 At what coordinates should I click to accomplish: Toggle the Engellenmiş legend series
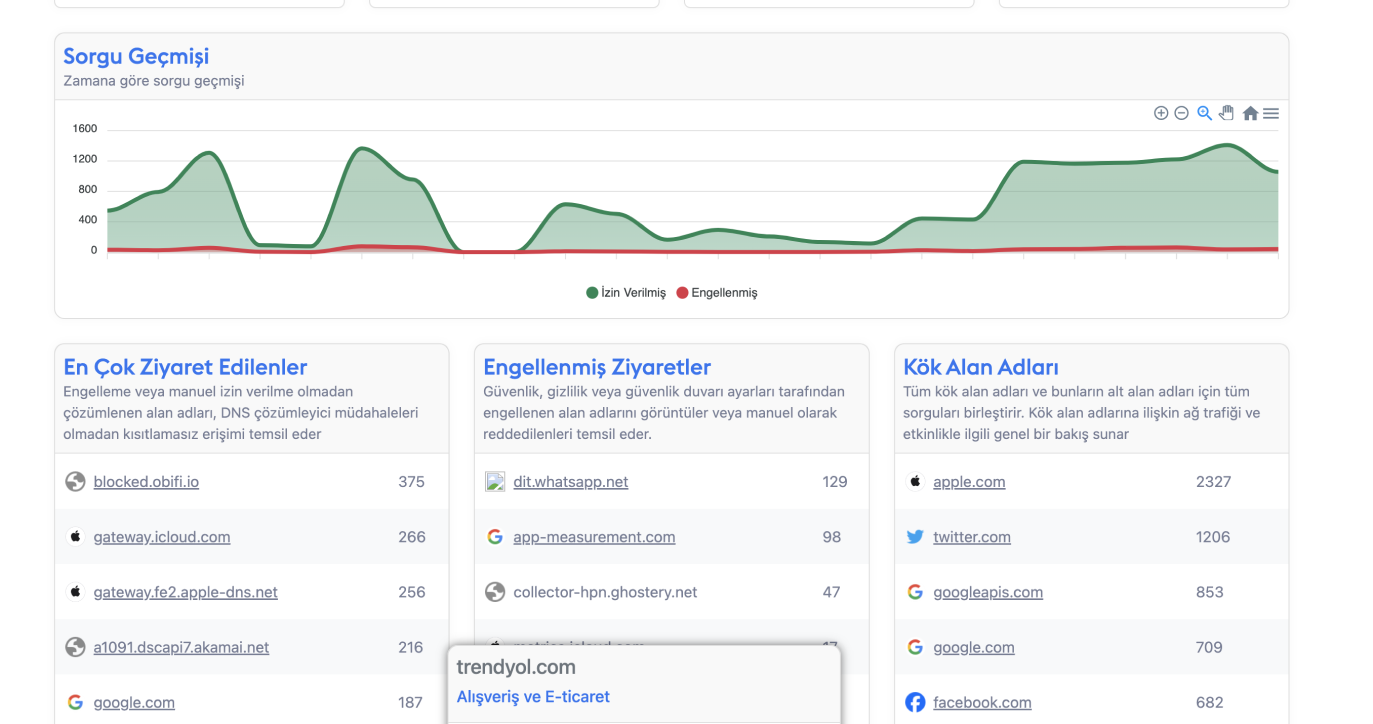tap(717, 293)
